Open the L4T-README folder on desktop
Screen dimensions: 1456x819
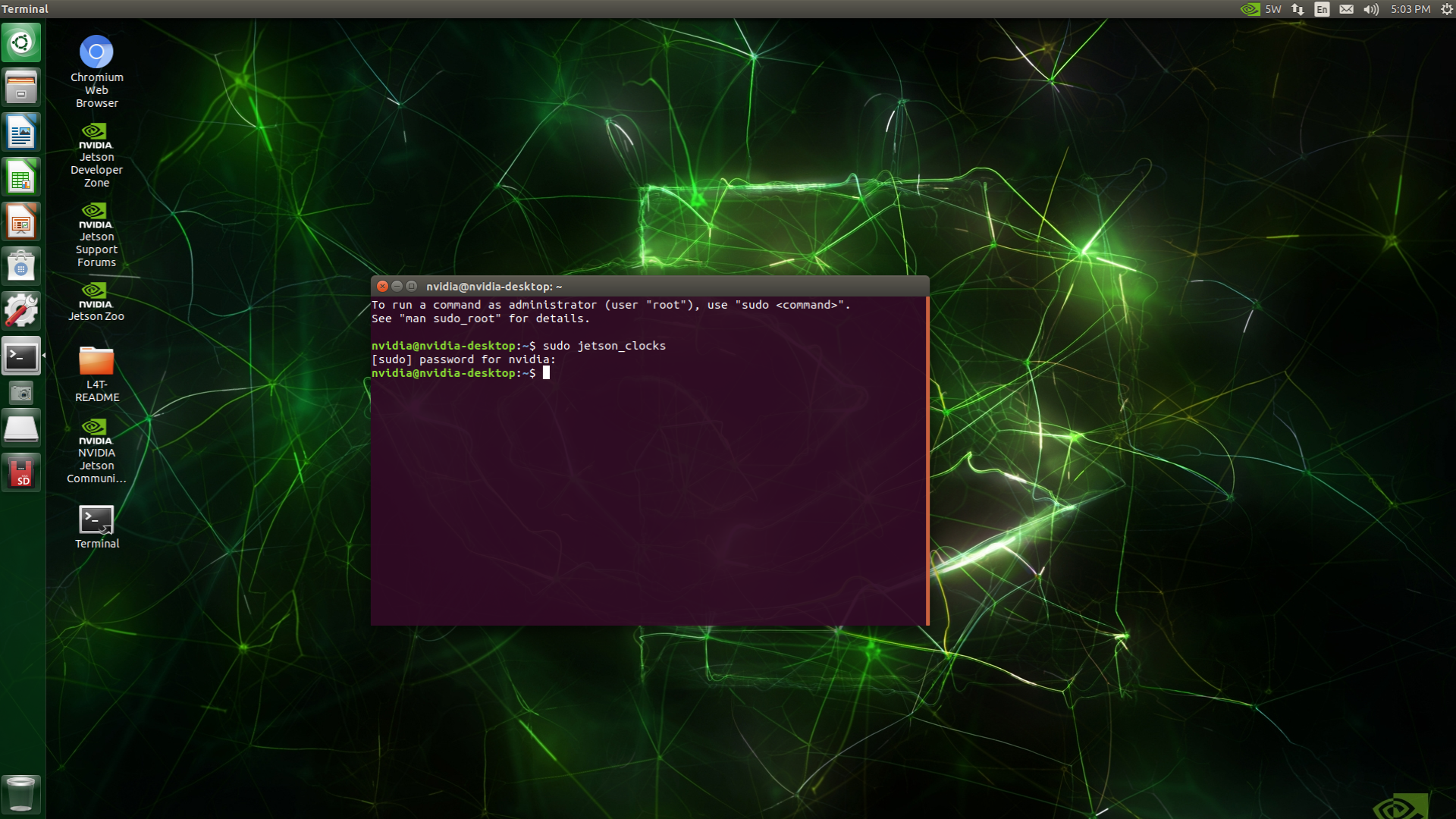[x=96, y=361]
